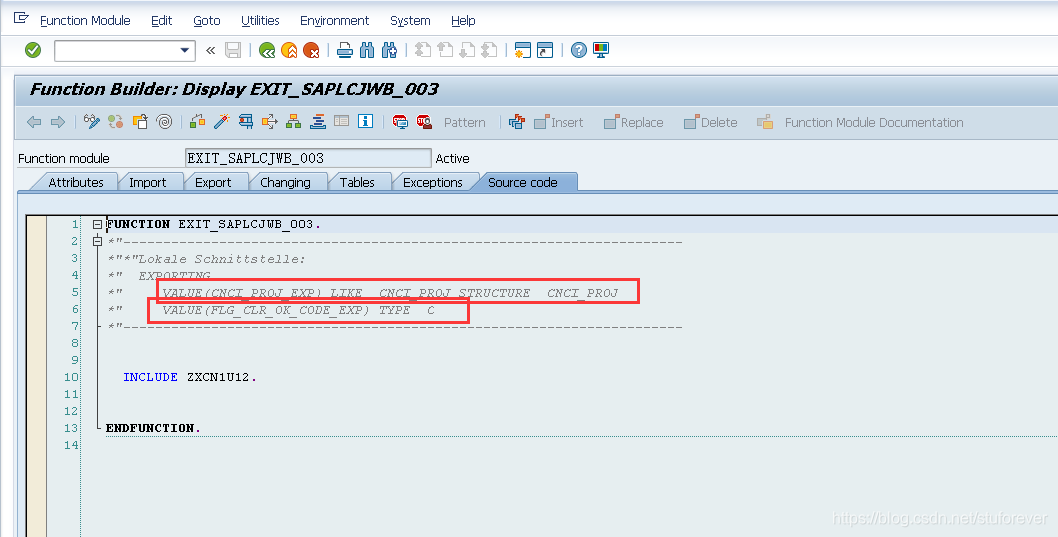Click the orange Exit icon

click(289, 50)
